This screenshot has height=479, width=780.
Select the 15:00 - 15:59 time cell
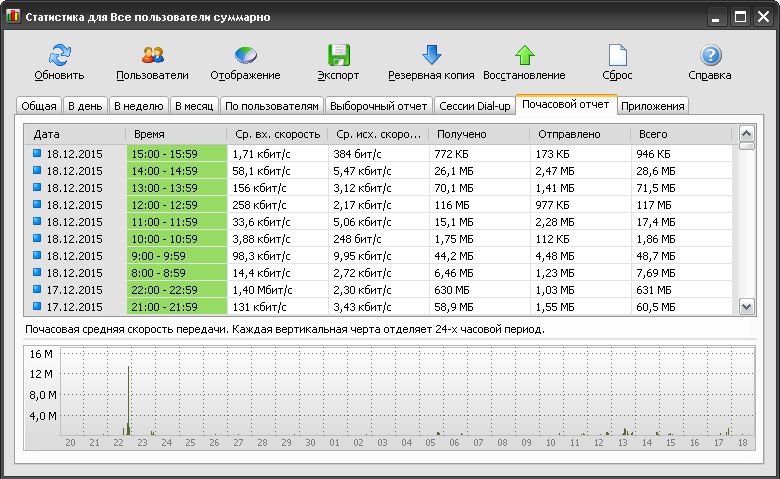177,154
